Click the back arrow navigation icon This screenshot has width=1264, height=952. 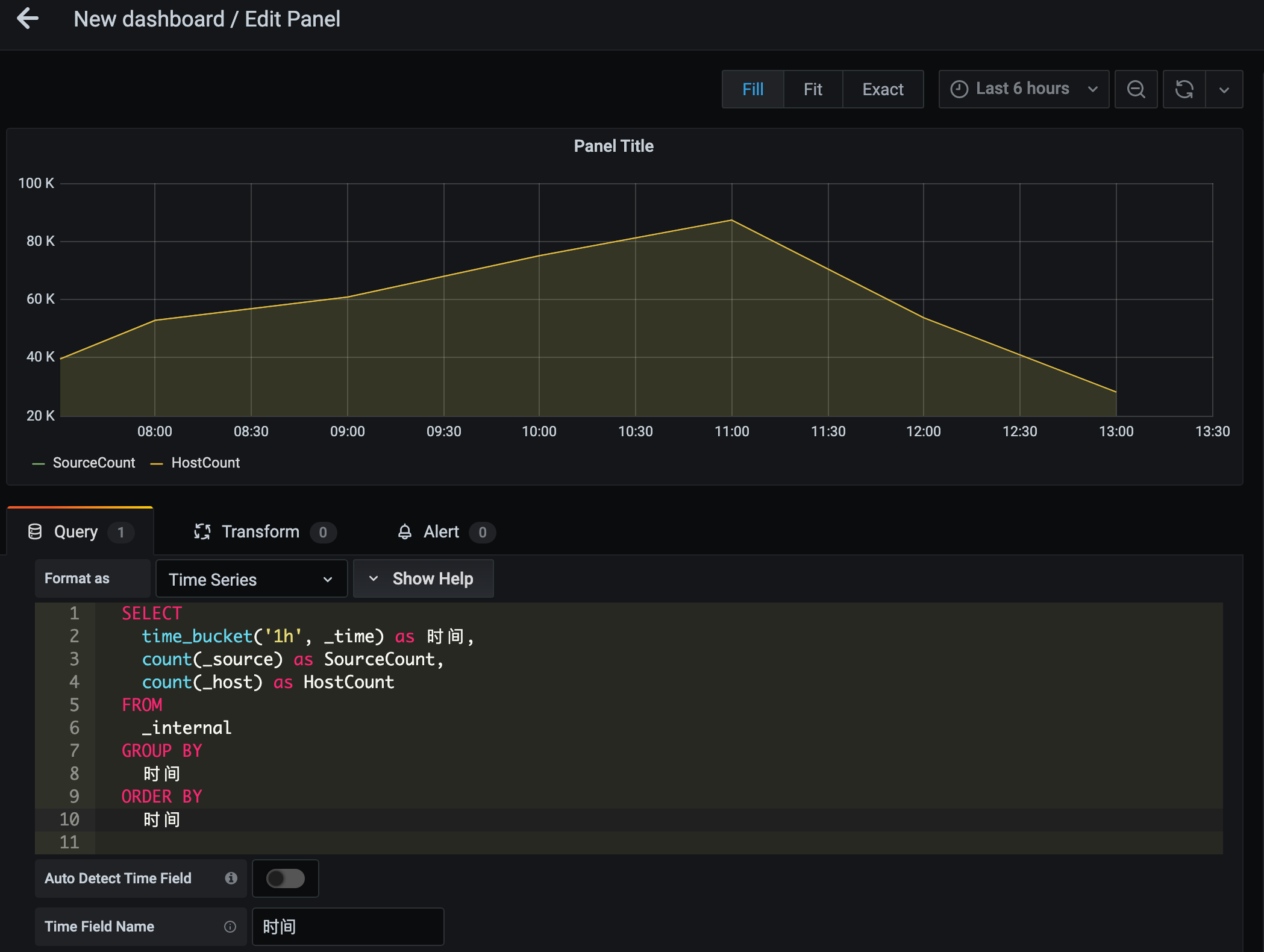[27, 18]
